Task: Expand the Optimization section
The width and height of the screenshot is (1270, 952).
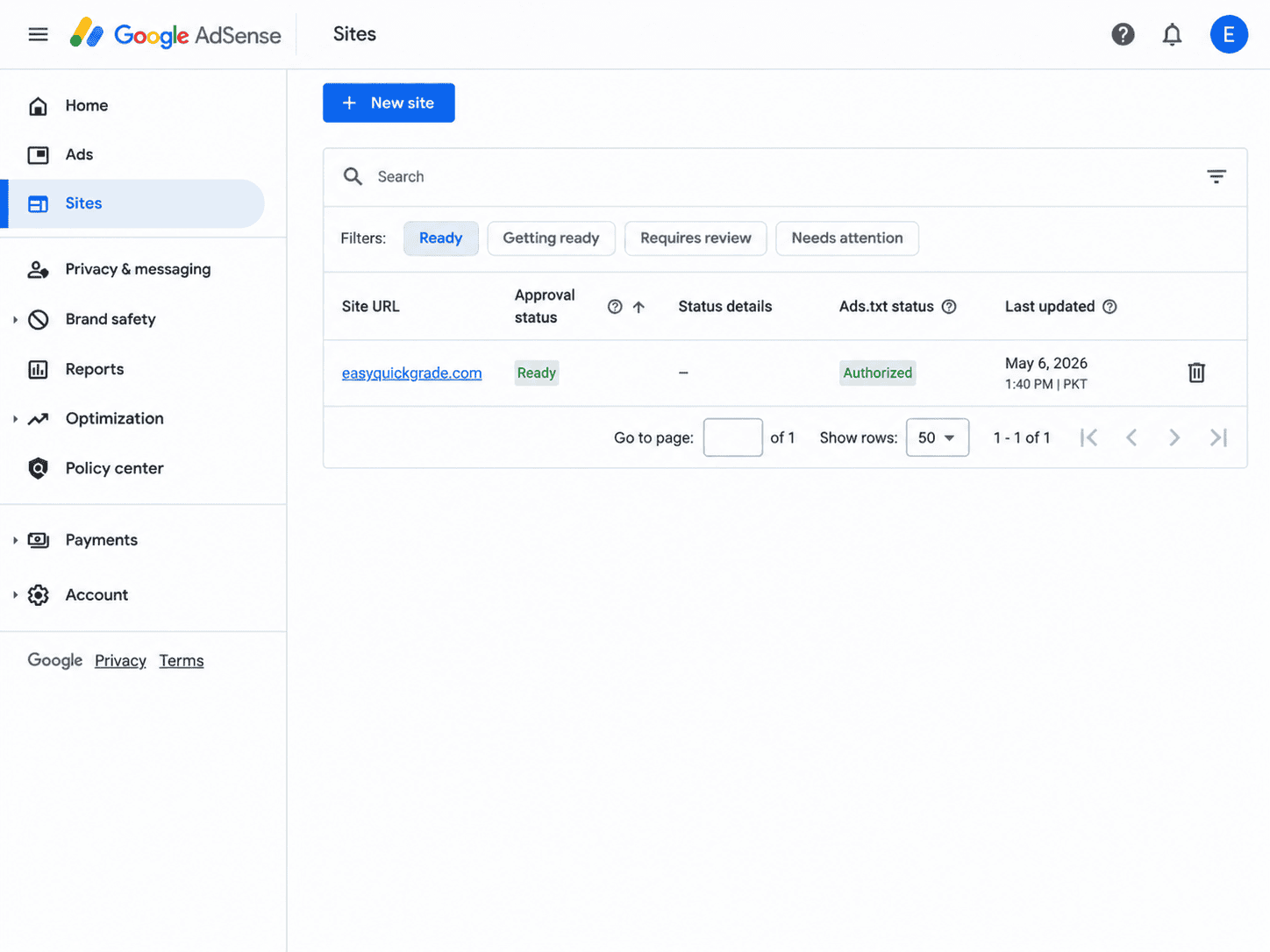Action: pyautogui.click(x=15, y=419)
